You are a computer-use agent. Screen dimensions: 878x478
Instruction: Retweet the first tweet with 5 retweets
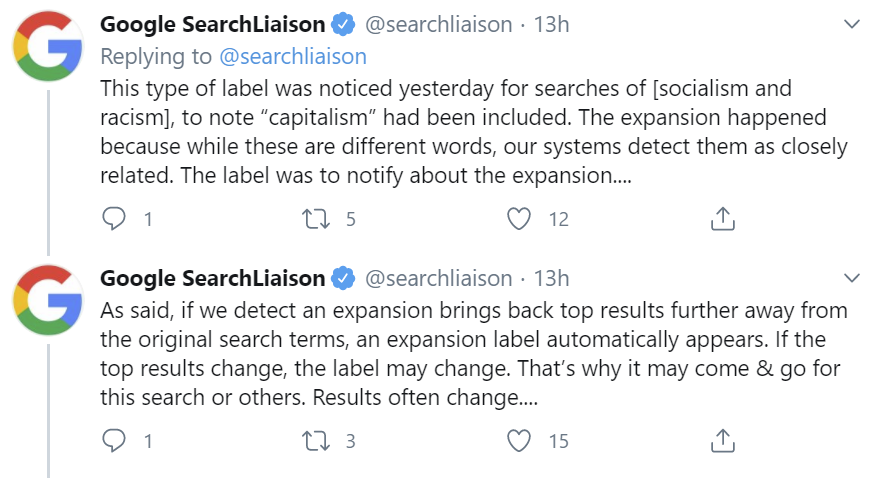318,218
